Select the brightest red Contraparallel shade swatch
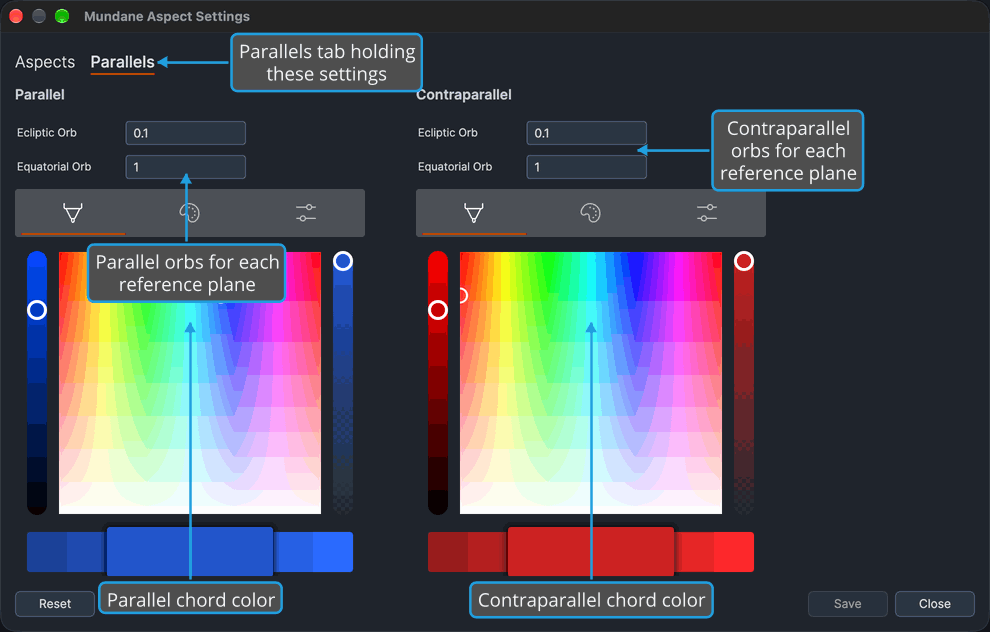This screenshot has width=990, height=632. 734,552
